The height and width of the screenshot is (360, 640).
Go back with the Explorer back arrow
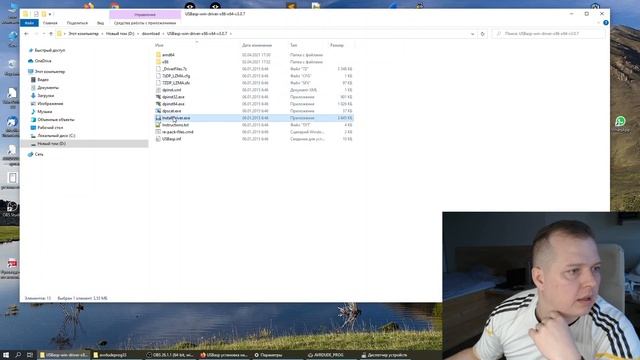[x=27, y=33]
